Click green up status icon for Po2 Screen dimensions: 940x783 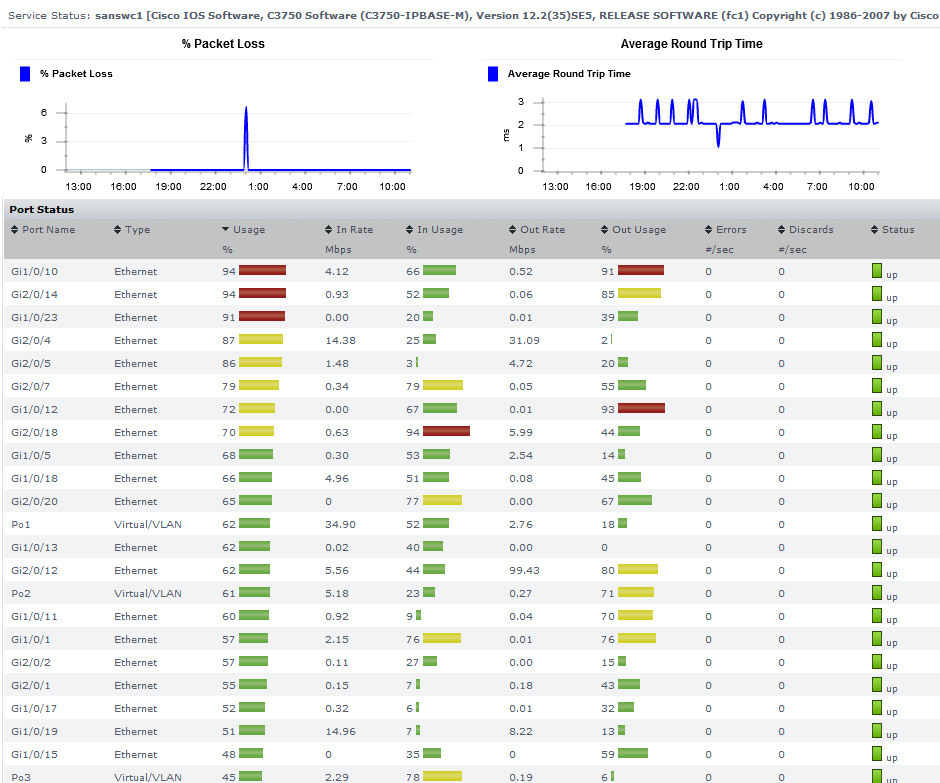876,592
